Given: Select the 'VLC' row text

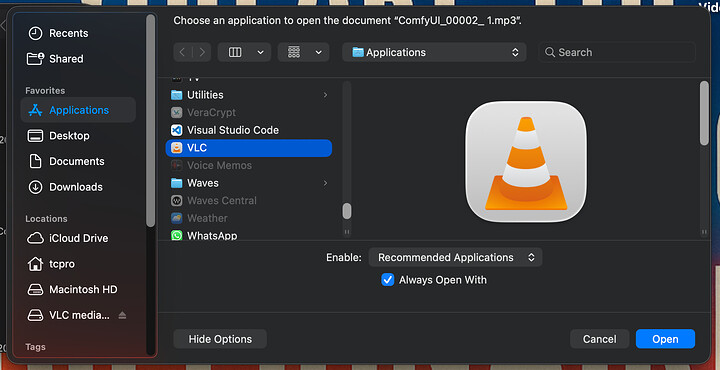Looking at the screenshot, I should point(197,148).
